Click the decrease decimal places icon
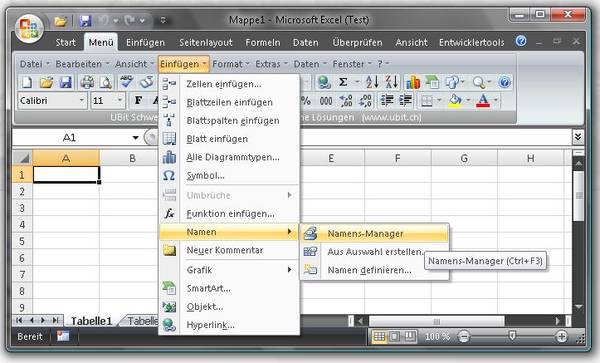 pos(365,101)
